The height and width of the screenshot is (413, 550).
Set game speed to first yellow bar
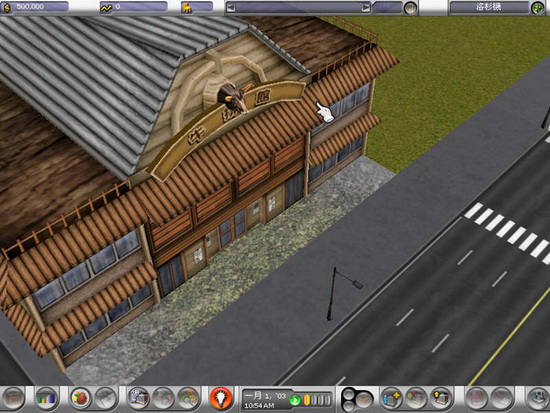(306, 400)
